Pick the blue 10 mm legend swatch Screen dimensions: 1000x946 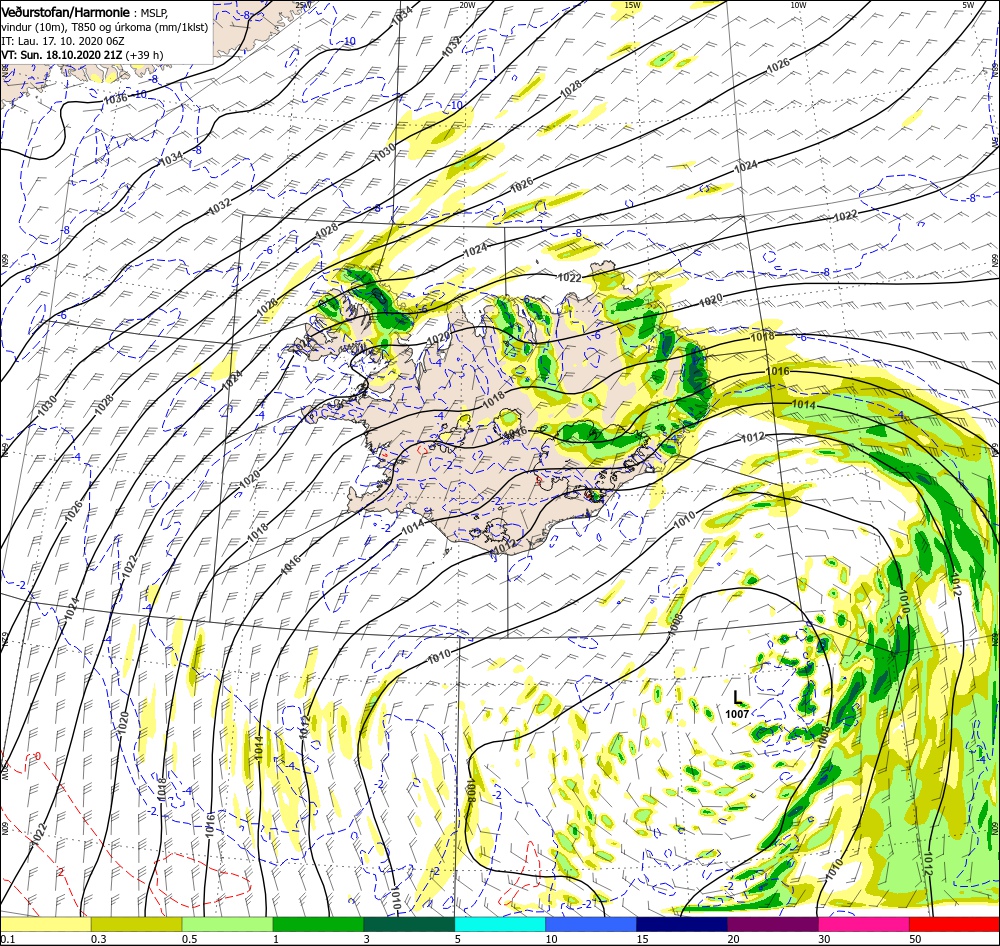(x=591, y=924)
